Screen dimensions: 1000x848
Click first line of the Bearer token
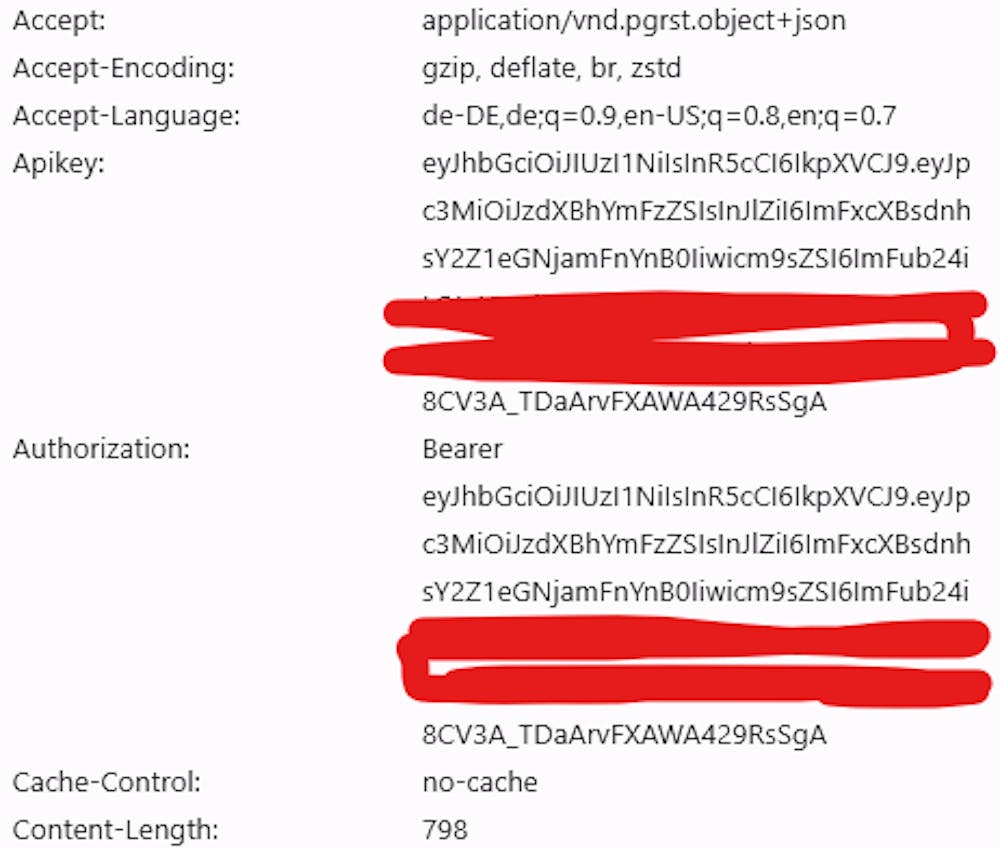click(x=696, y=497)
